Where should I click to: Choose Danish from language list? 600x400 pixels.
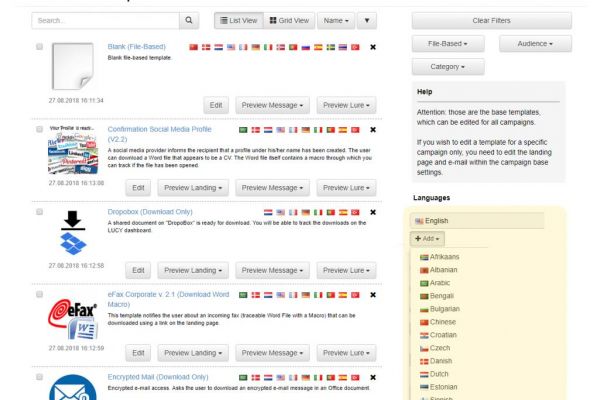pyautogui.click(x=436, y=361)
